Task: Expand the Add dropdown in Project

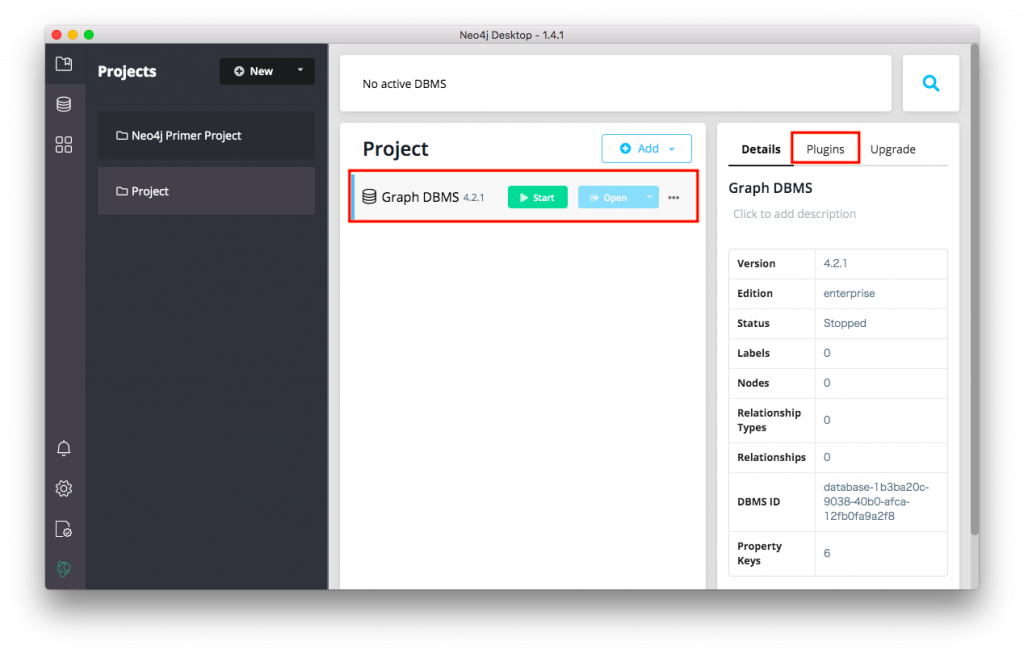Action: (671, 149)
